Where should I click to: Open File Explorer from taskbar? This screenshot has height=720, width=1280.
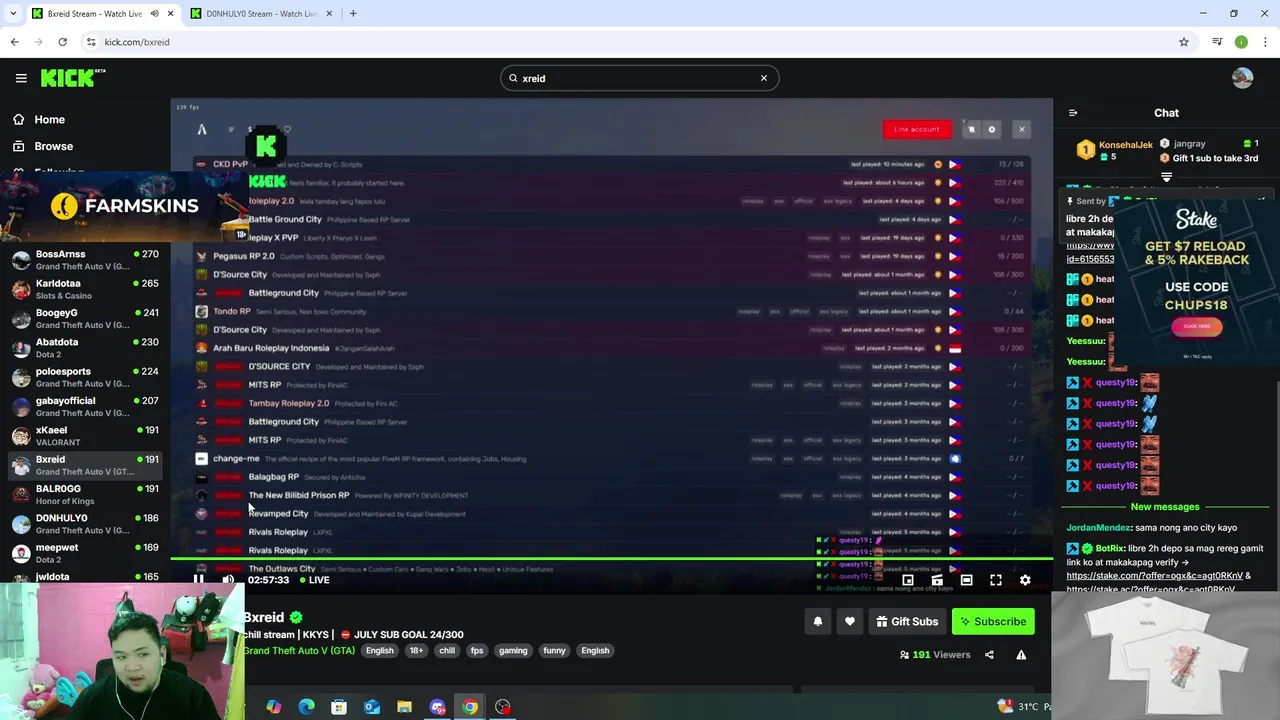point(404,707)
